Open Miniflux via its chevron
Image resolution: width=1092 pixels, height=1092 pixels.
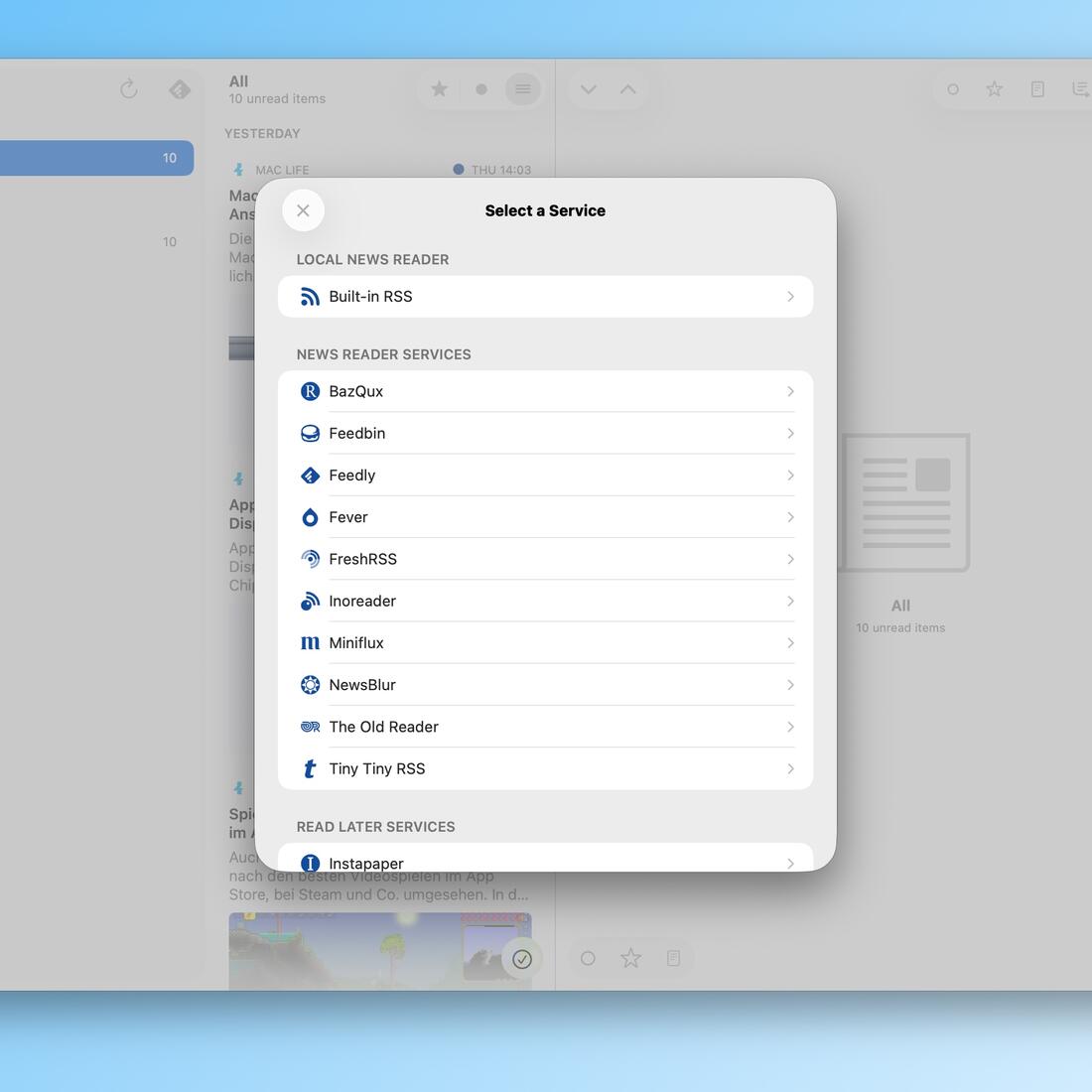pyautogui.click(x=790, y=643)
